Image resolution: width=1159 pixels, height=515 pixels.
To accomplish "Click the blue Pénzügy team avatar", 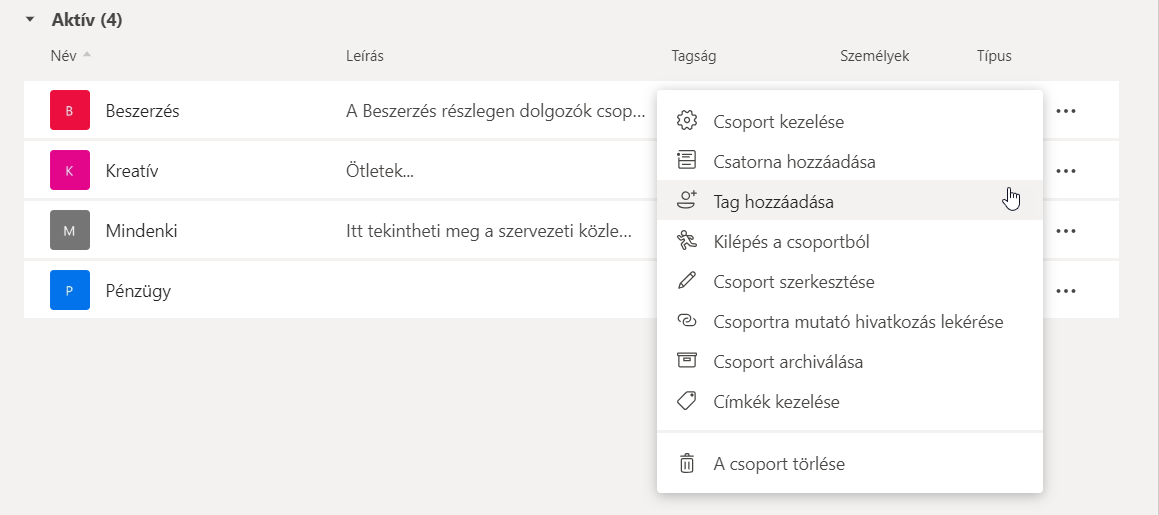I will 70,291.
